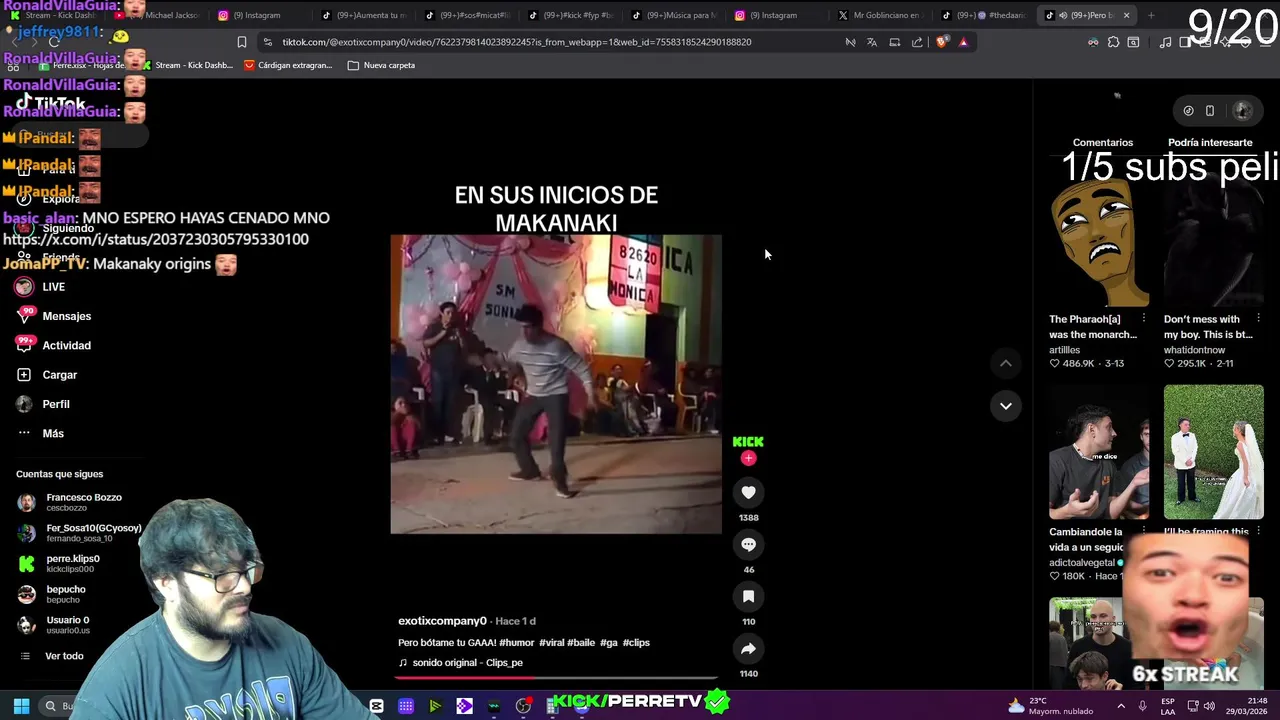Open a new browser tab
Image resolution: width=1280 pixels, height=720 pixels.
(1151, 15)
